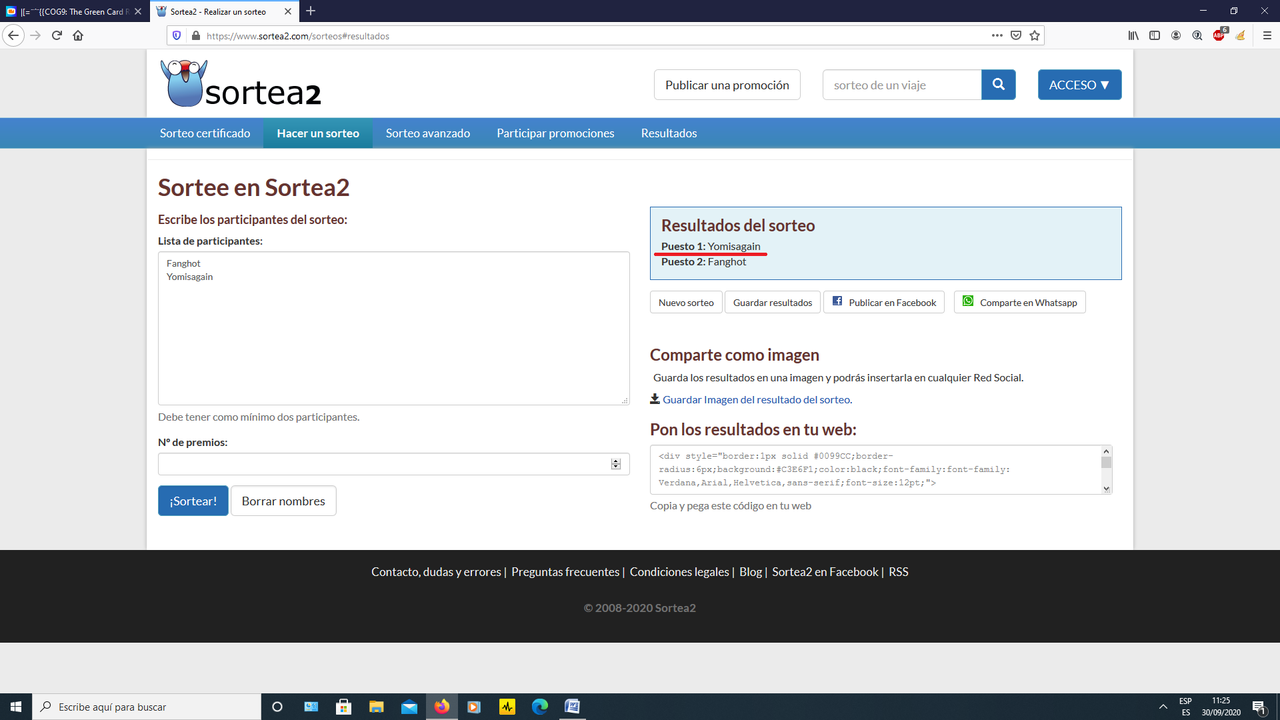
Task: Open page actions three-dots menu
Action: point(997,35)
